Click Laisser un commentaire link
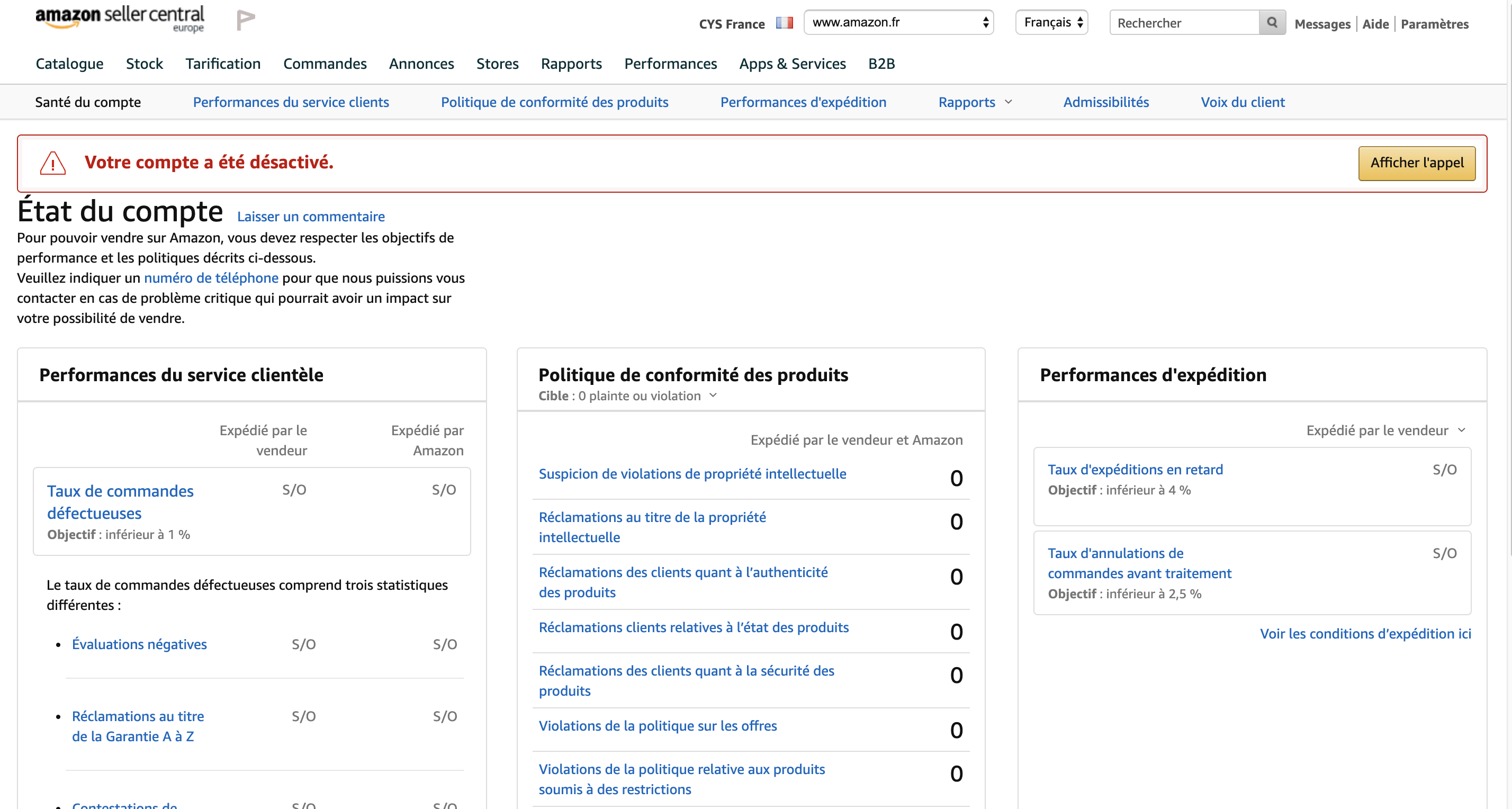 coord(310,217)
